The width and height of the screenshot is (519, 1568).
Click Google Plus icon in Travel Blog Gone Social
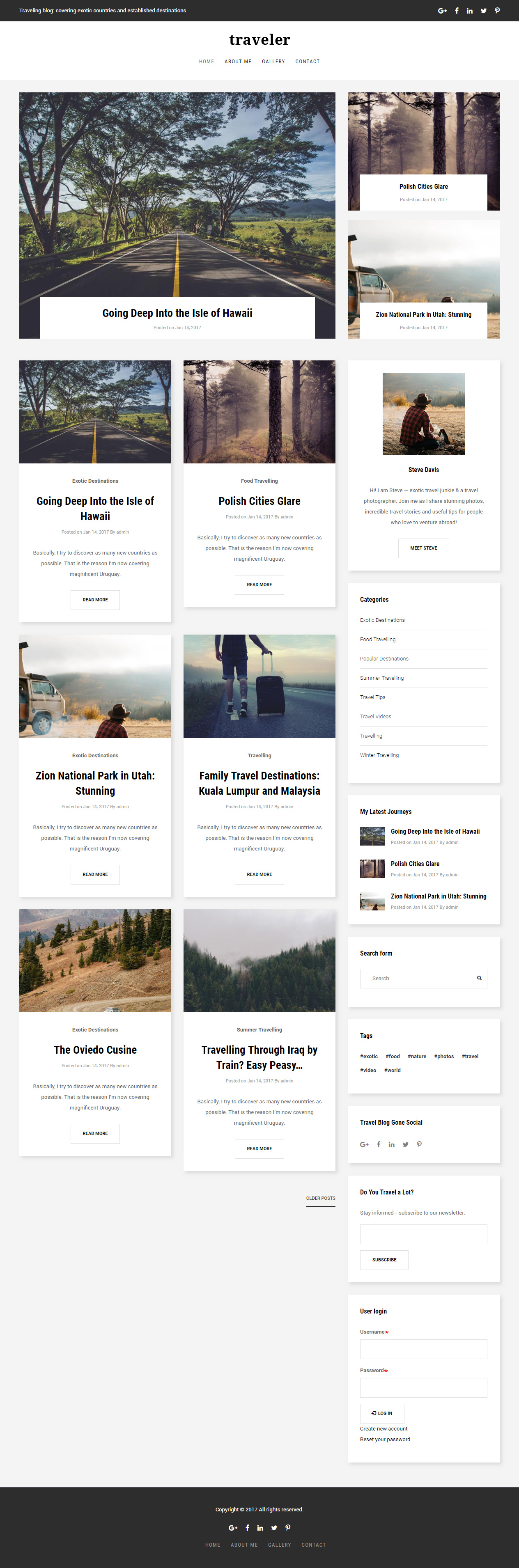pos(364,1144)
